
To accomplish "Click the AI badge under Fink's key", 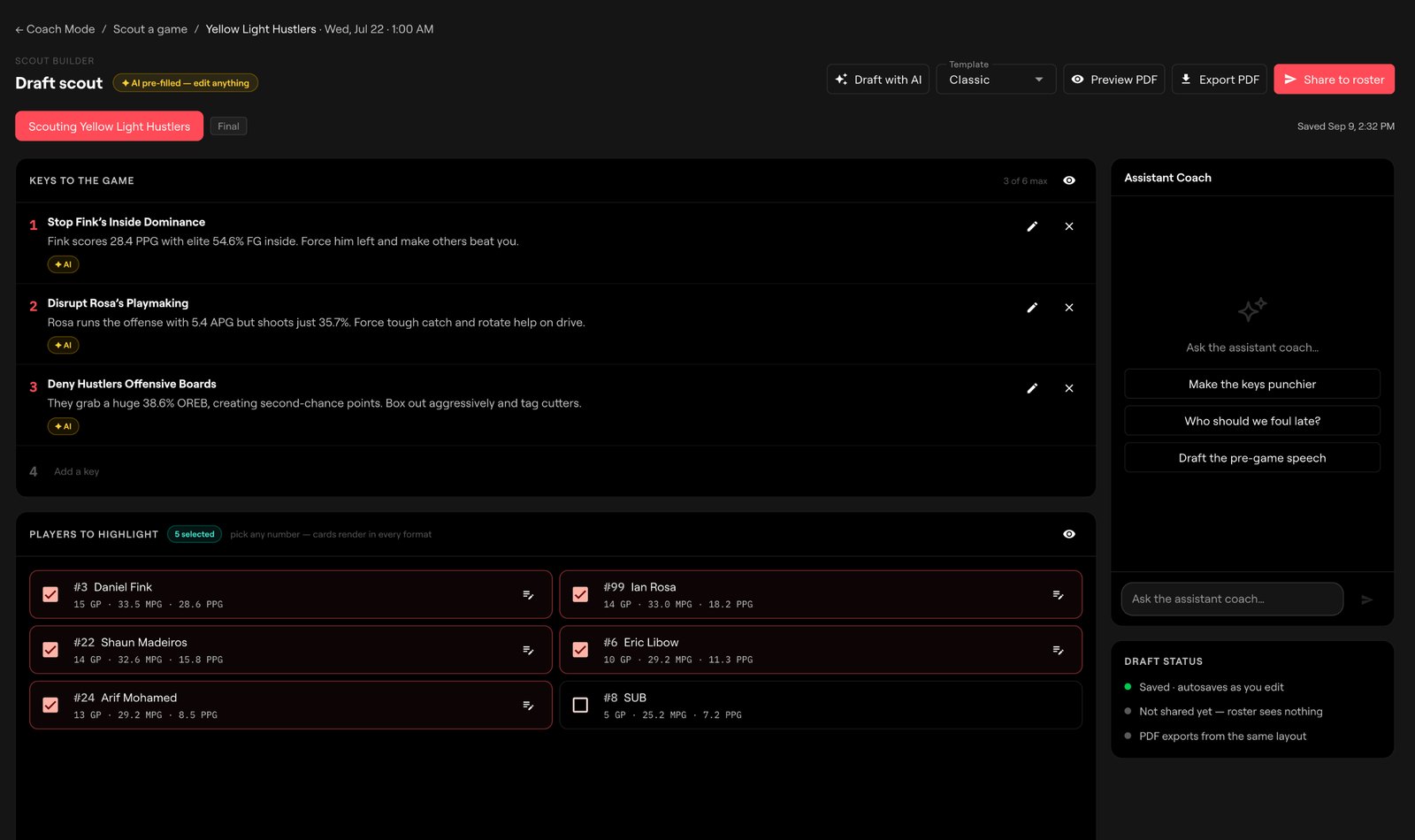I will tap(64, 264).
